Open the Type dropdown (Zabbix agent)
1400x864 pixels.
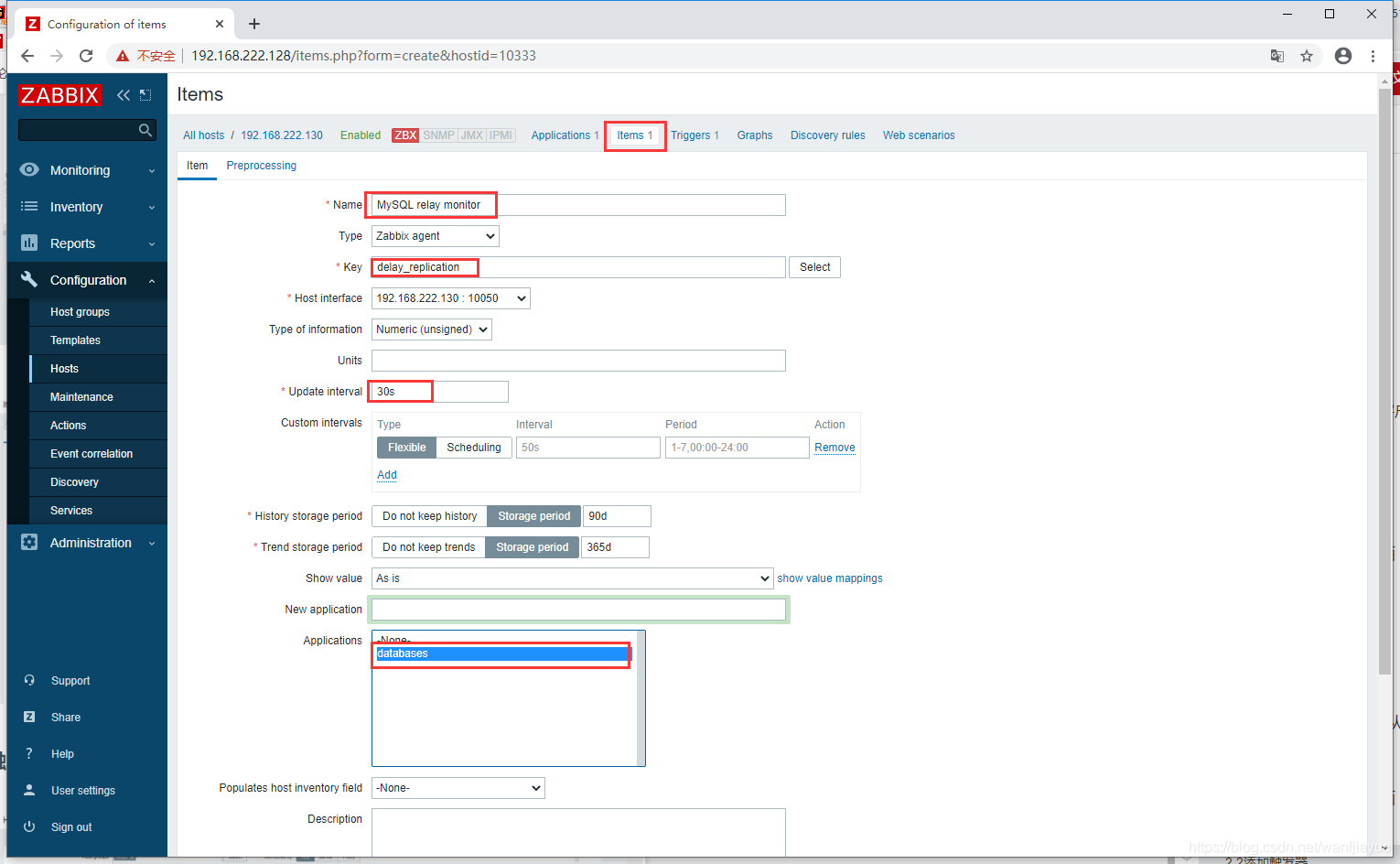[x=436, y=236]
